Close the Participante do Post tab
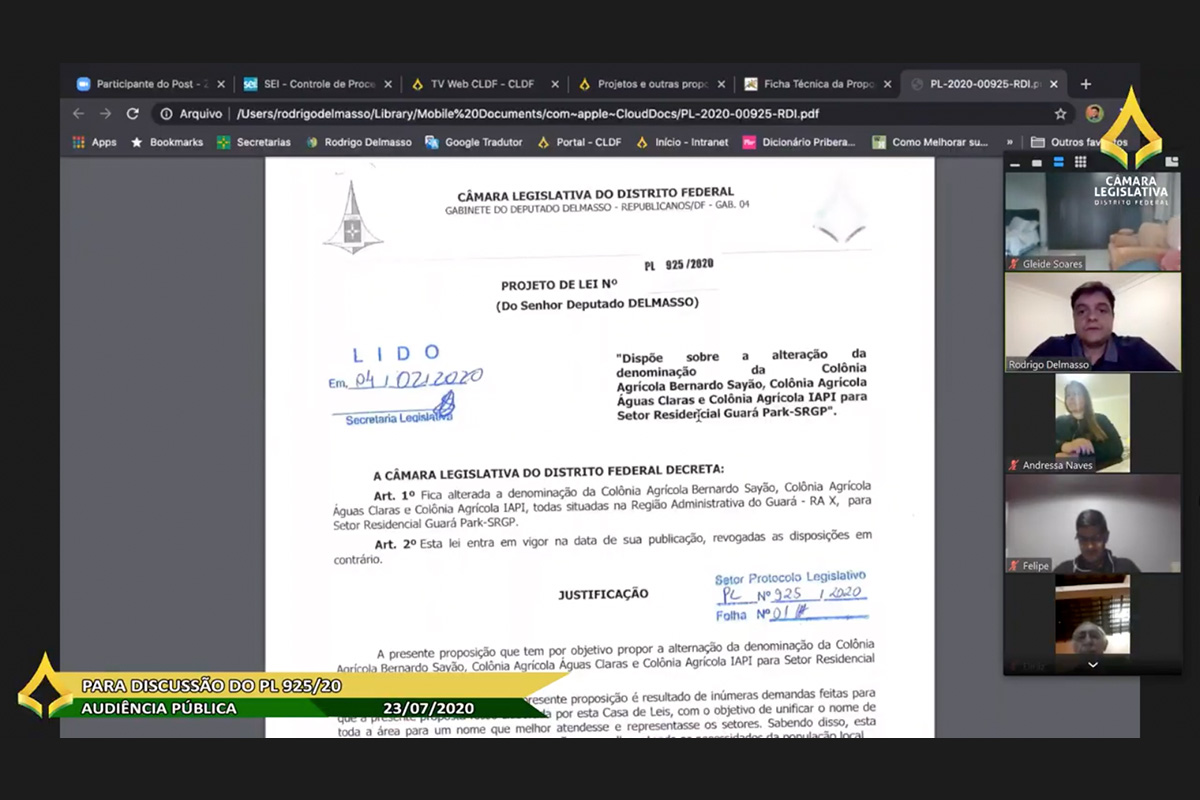This screenshot has width=1200, height=800. 221,84
